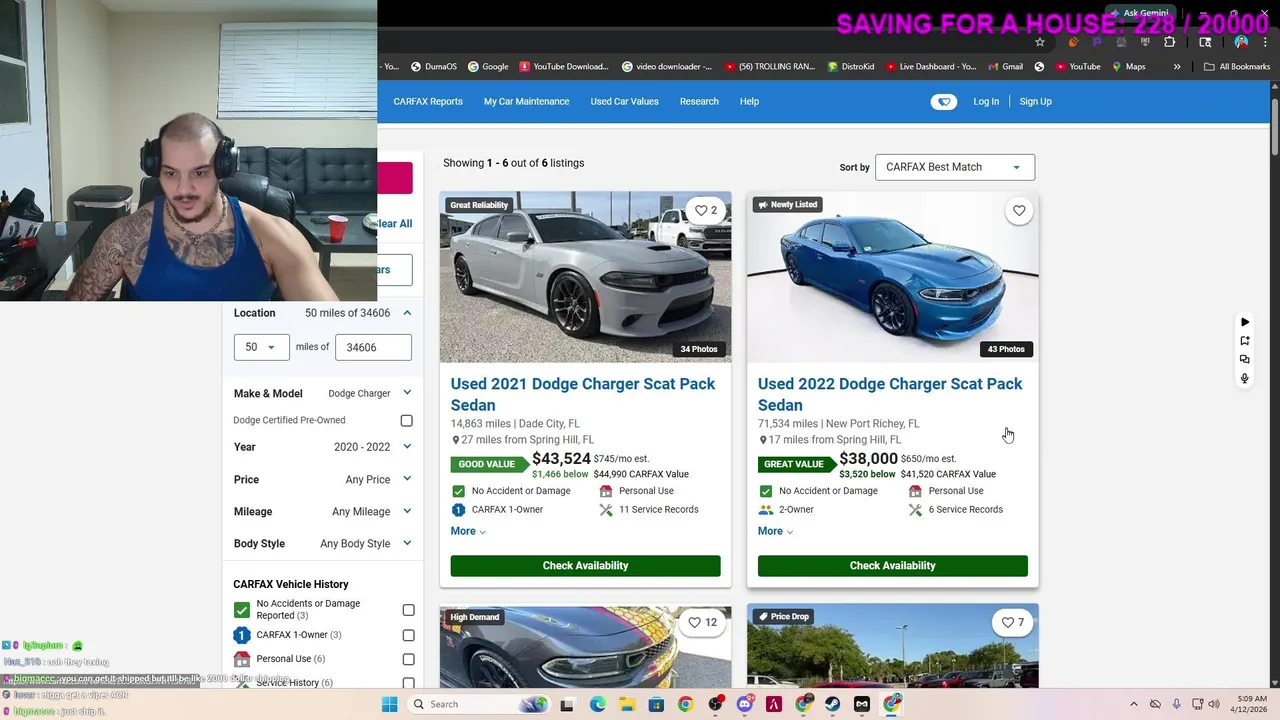Open Chrome extensions puzzle icon
Viewport: 1280px width, 720px height.
(1170, 42)
